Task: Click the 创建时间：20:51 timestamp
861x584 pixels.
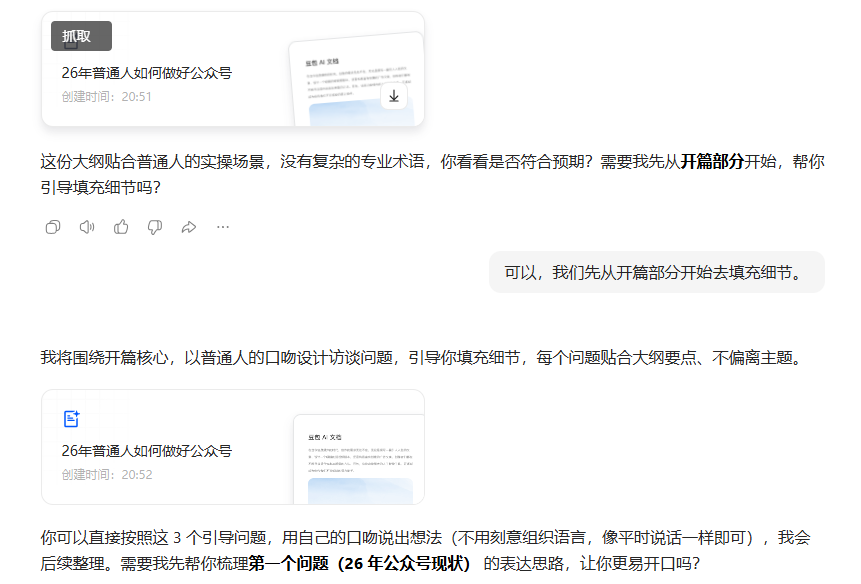Action: click(x=107, y=97)
